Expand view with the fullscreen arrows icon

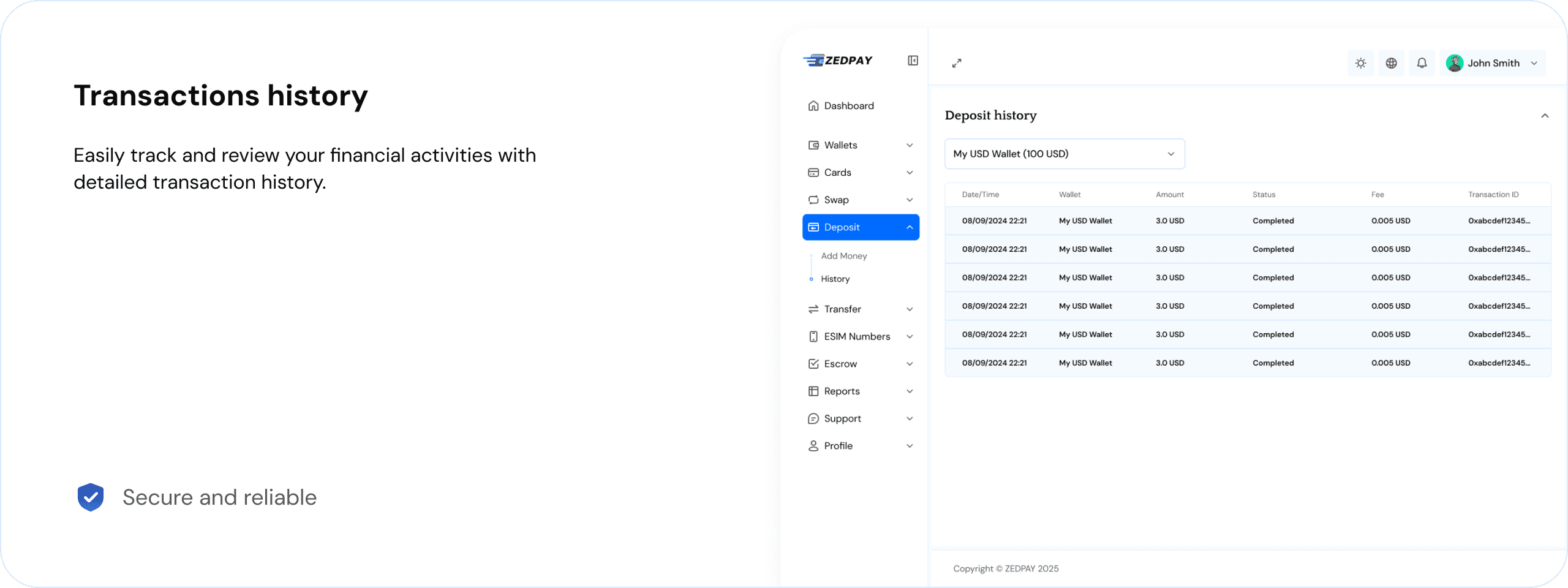(x=957, y=63)
